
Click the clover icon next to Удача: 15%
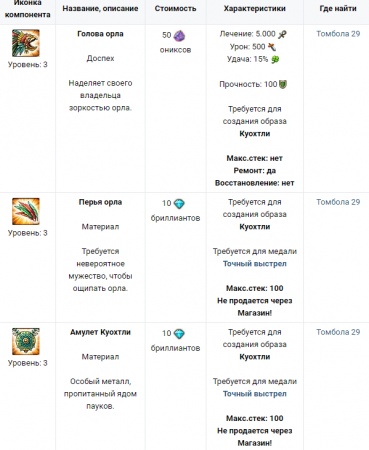[275, 60]
